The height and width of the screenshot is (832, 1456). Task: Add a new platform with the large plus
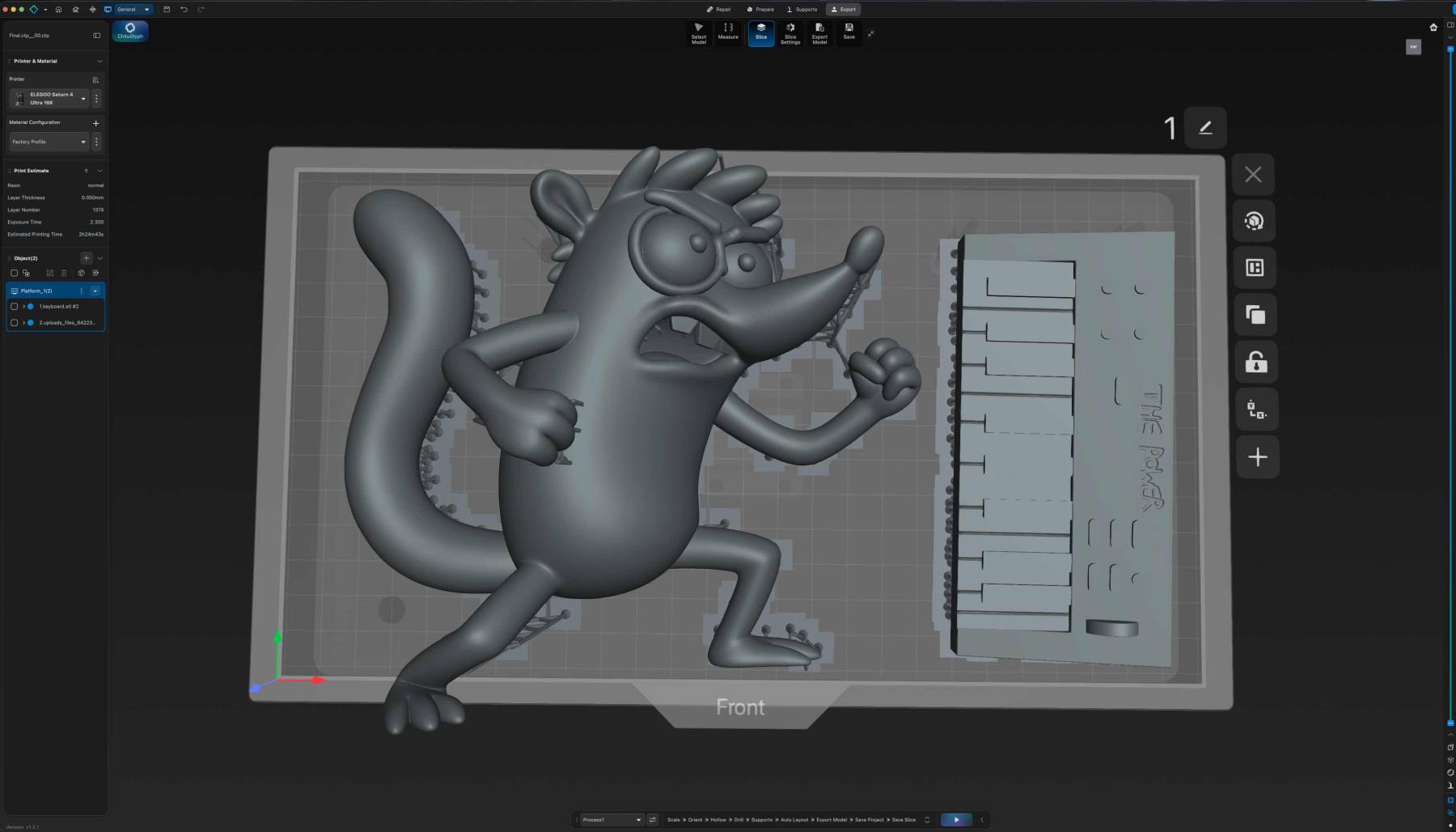pos(1258,457)
